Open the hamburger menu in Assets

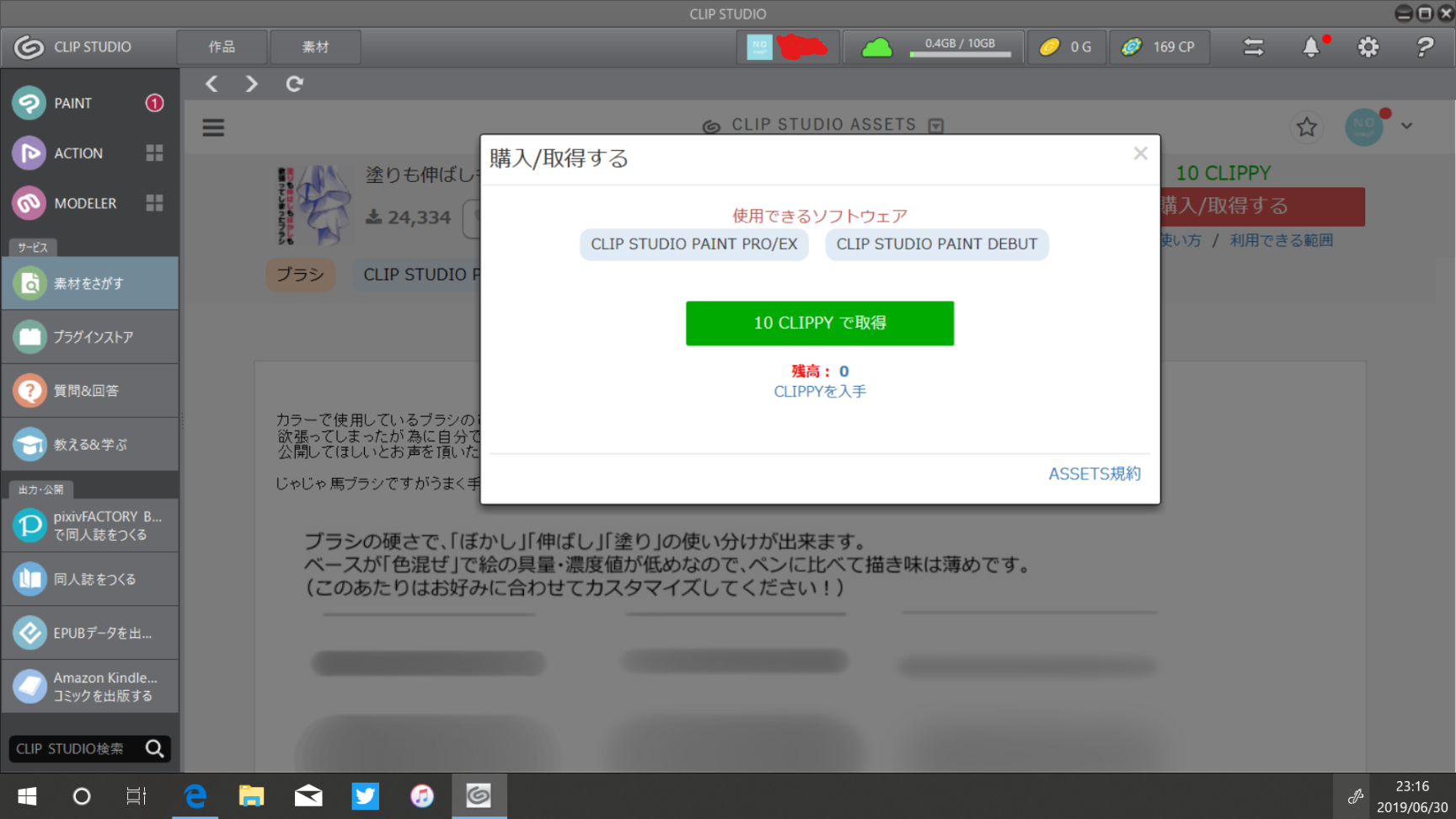pos(213,127)
